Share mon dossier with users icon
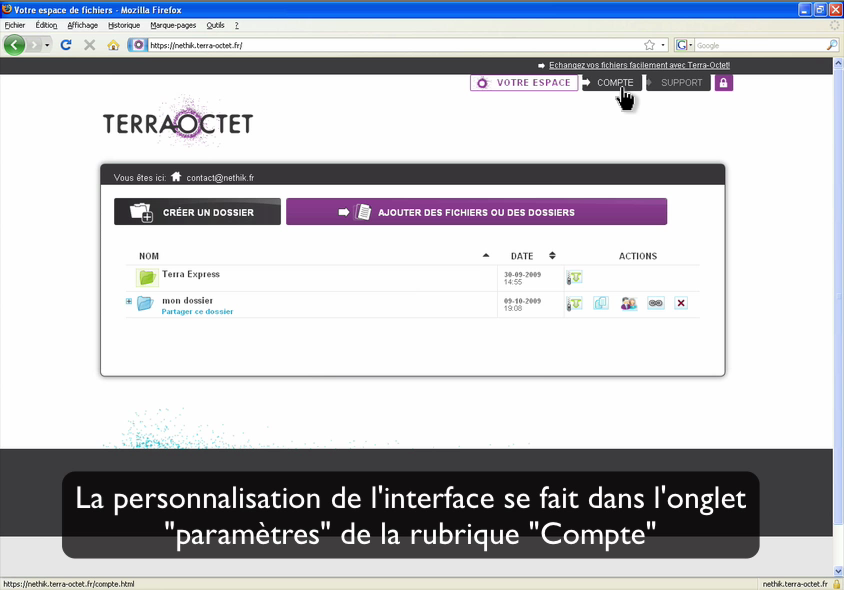The image size is (844, 590). pyautogui.click(x=628, y=303)
